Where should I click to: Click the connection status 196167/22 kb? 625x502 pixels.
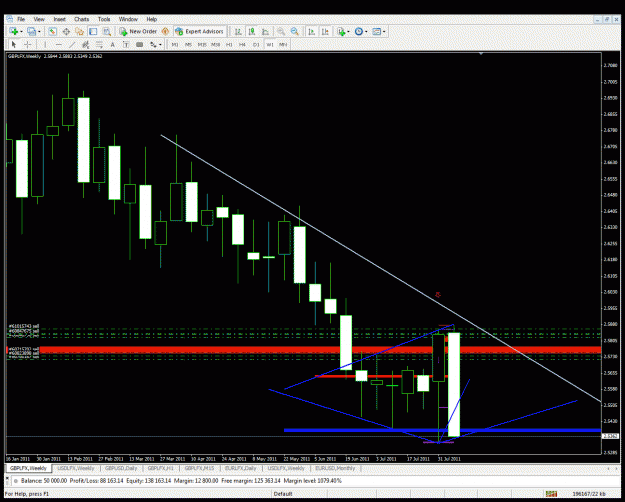[589, 494]
